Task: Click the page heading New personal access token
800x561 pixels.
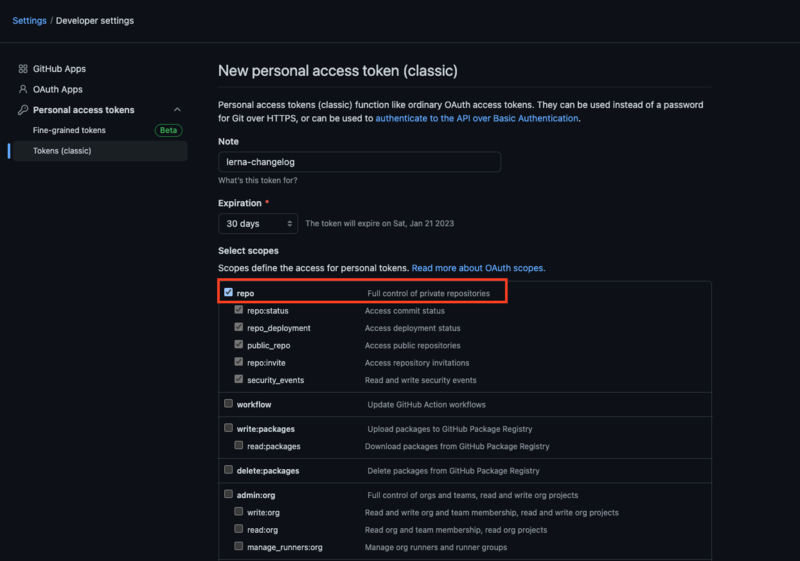Action: pos(338,70)
